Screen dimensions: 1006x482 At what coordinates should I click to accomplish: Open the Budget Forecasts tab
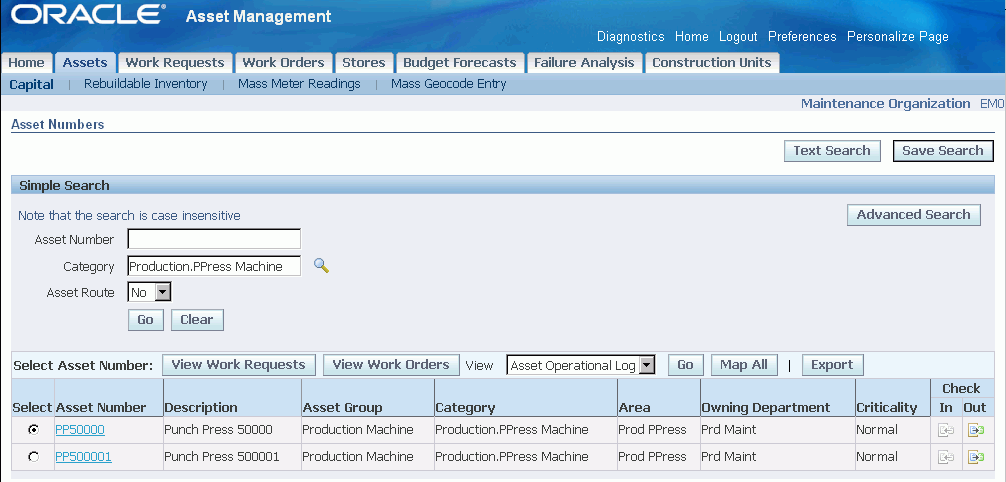[459, 63]
